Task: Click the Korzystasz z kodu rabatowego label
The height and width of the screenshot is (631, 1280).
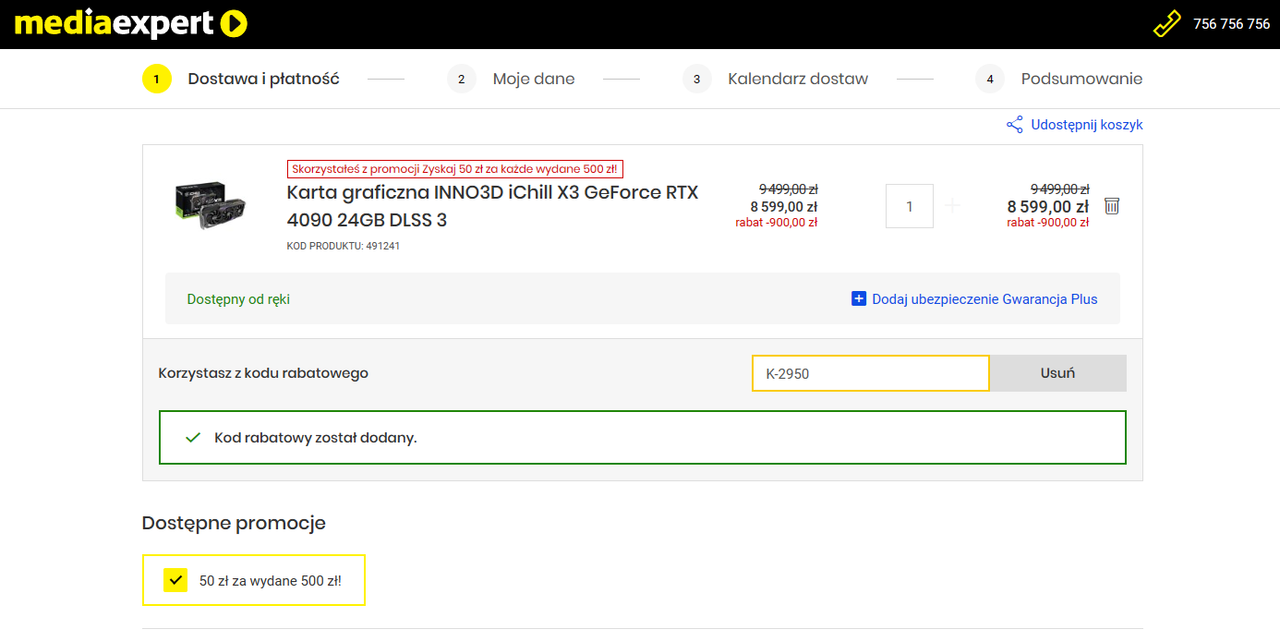Action: pyautogui.click(x=263, y=373)
